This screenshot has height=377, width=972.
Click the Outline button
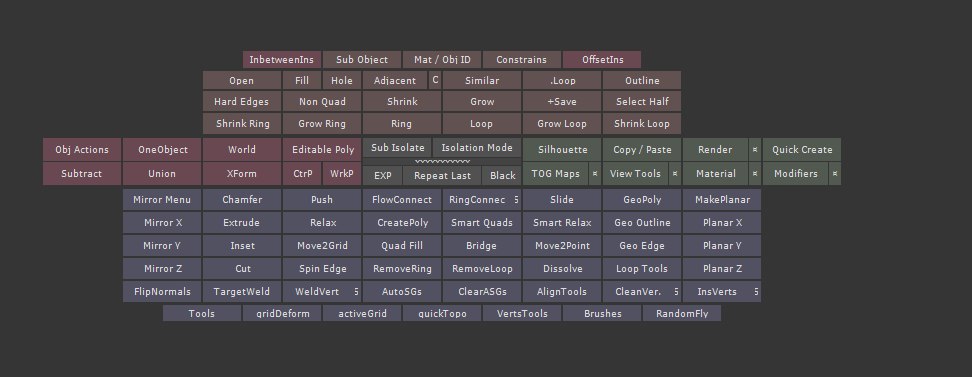point(642,80)
